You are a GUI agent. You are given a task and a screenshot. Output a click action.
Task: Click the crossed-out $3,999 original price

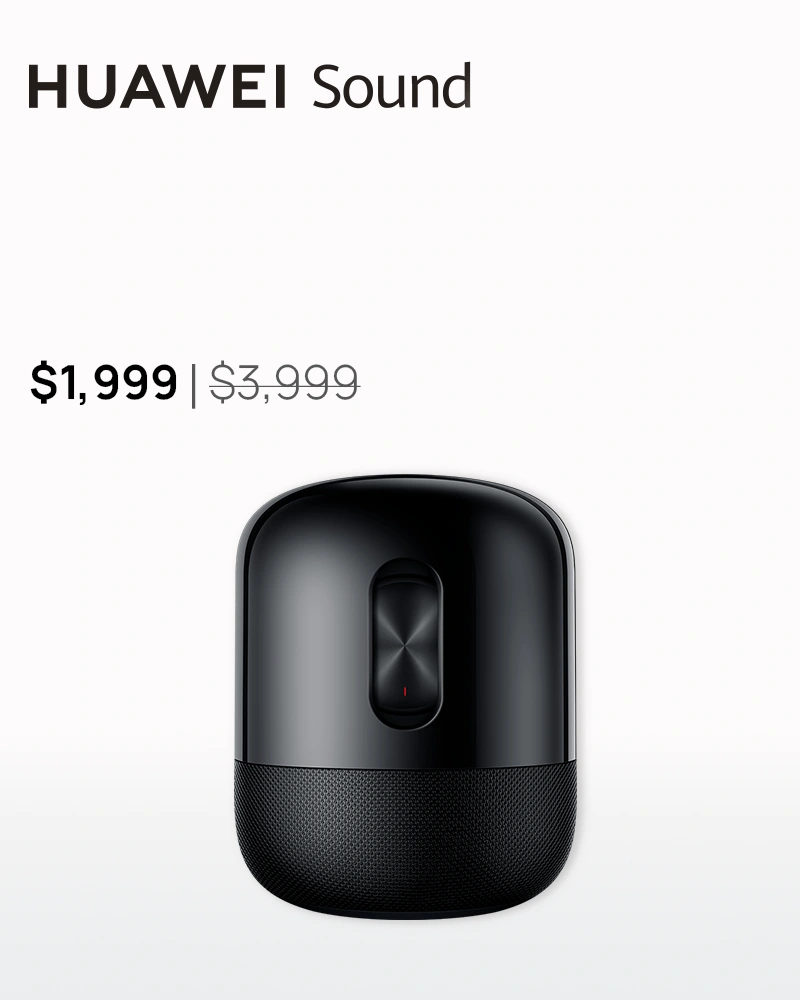click(285, 383)
